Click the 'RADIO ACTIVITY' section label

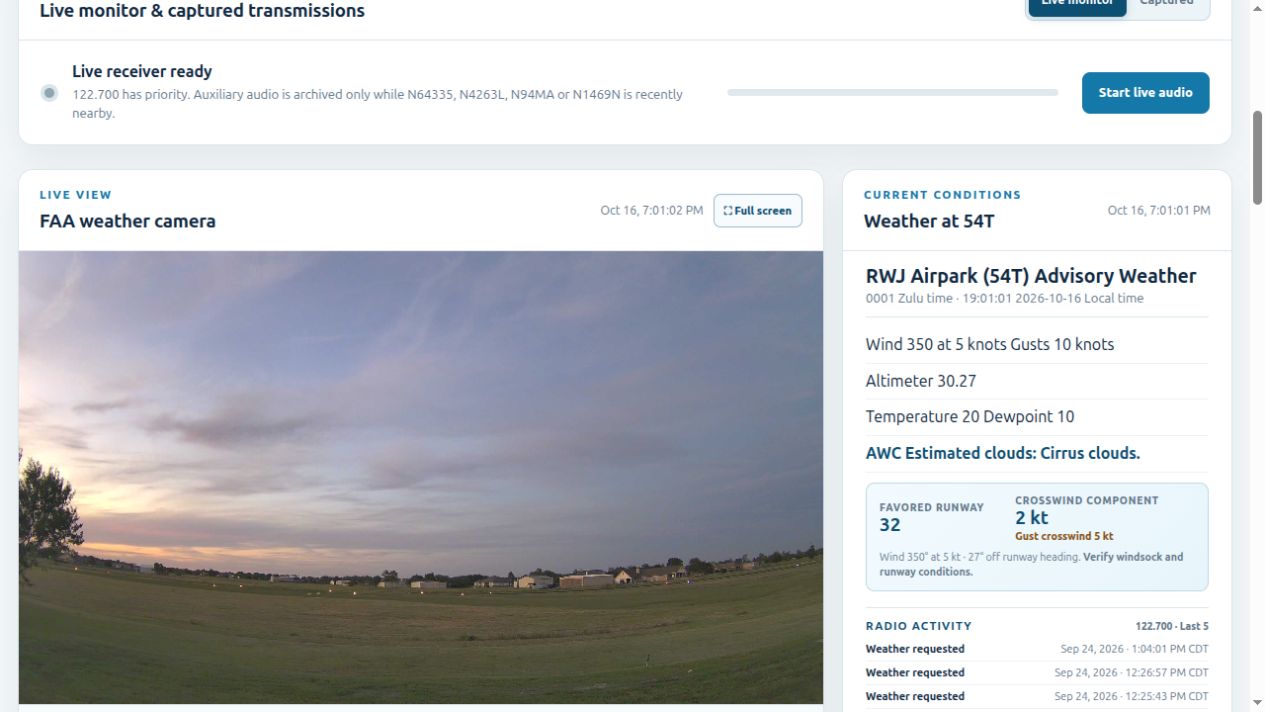coord(919,626)
